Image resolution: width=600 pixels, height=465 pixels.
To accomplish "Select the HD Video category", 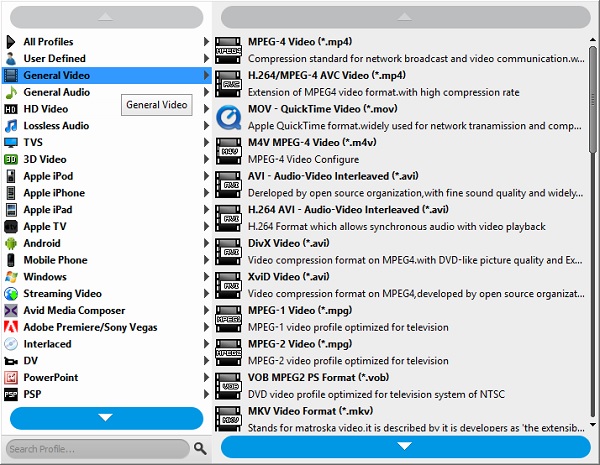I will click(107, 109).
